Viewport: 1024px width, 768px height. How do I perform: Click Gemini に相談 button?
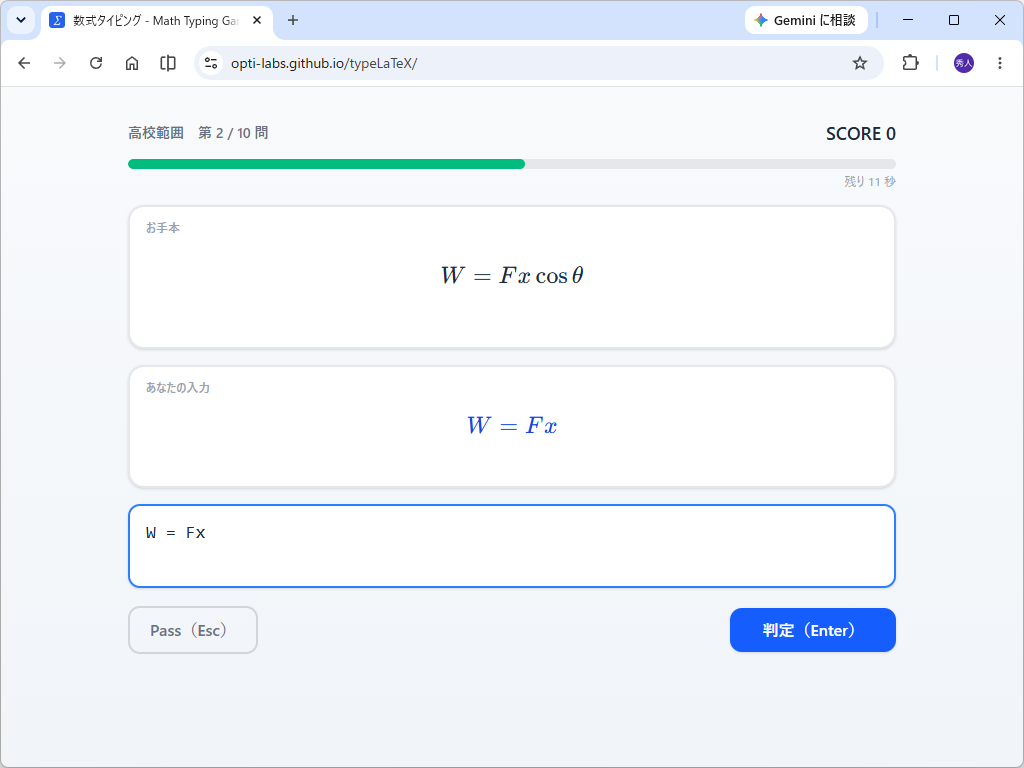point(806,20)
